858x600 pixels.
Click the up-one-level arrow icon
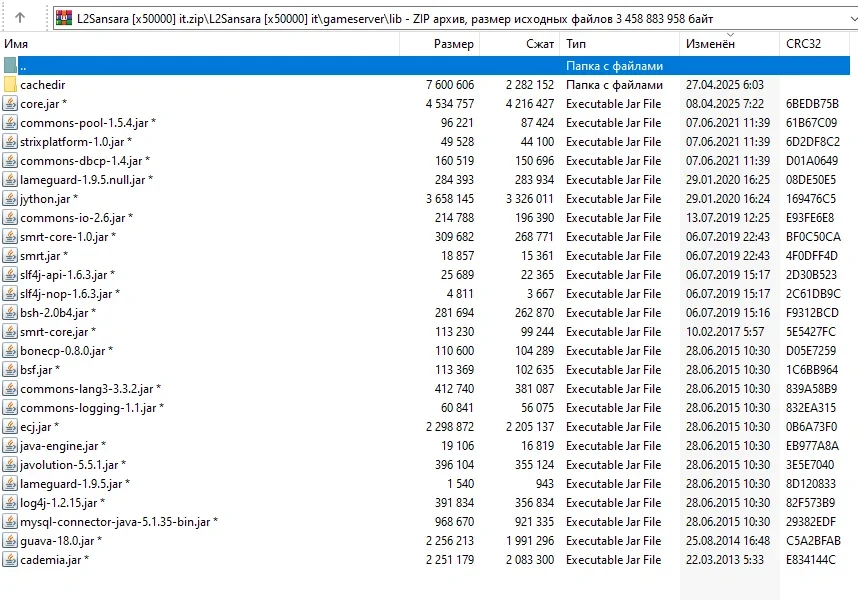click(22, 18)
